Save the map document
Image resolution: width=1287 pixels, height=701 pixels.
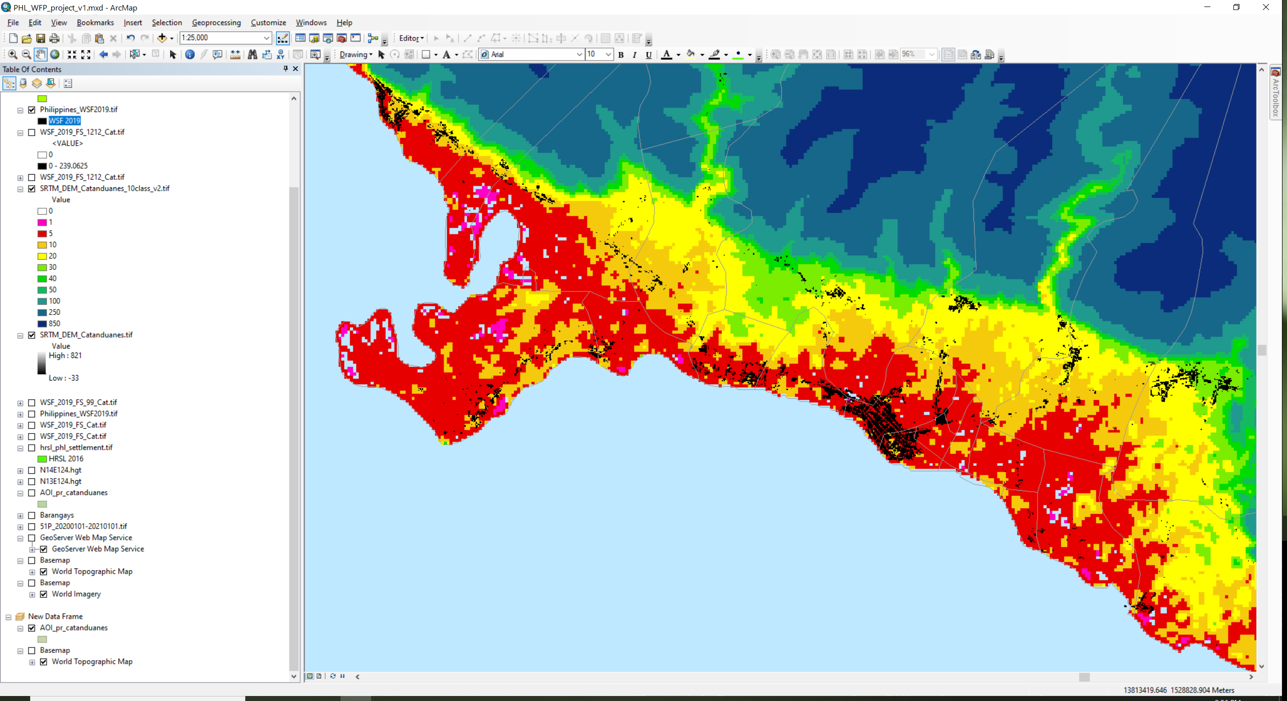(x=41, y=38)
